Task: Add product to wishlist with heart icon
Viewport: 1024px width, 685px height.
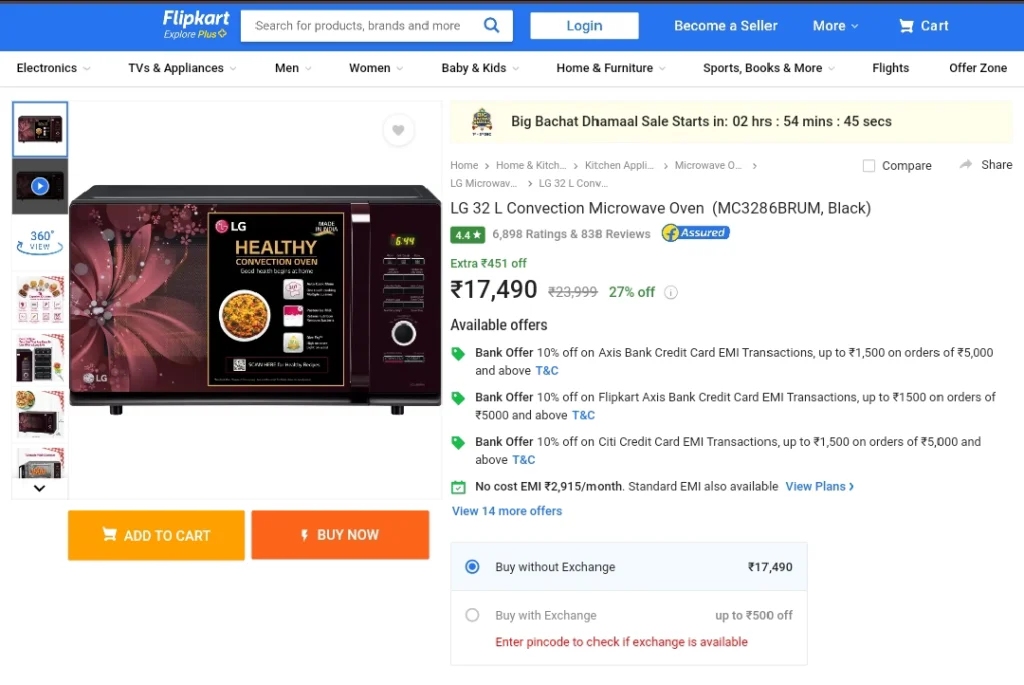Action: 398,130
